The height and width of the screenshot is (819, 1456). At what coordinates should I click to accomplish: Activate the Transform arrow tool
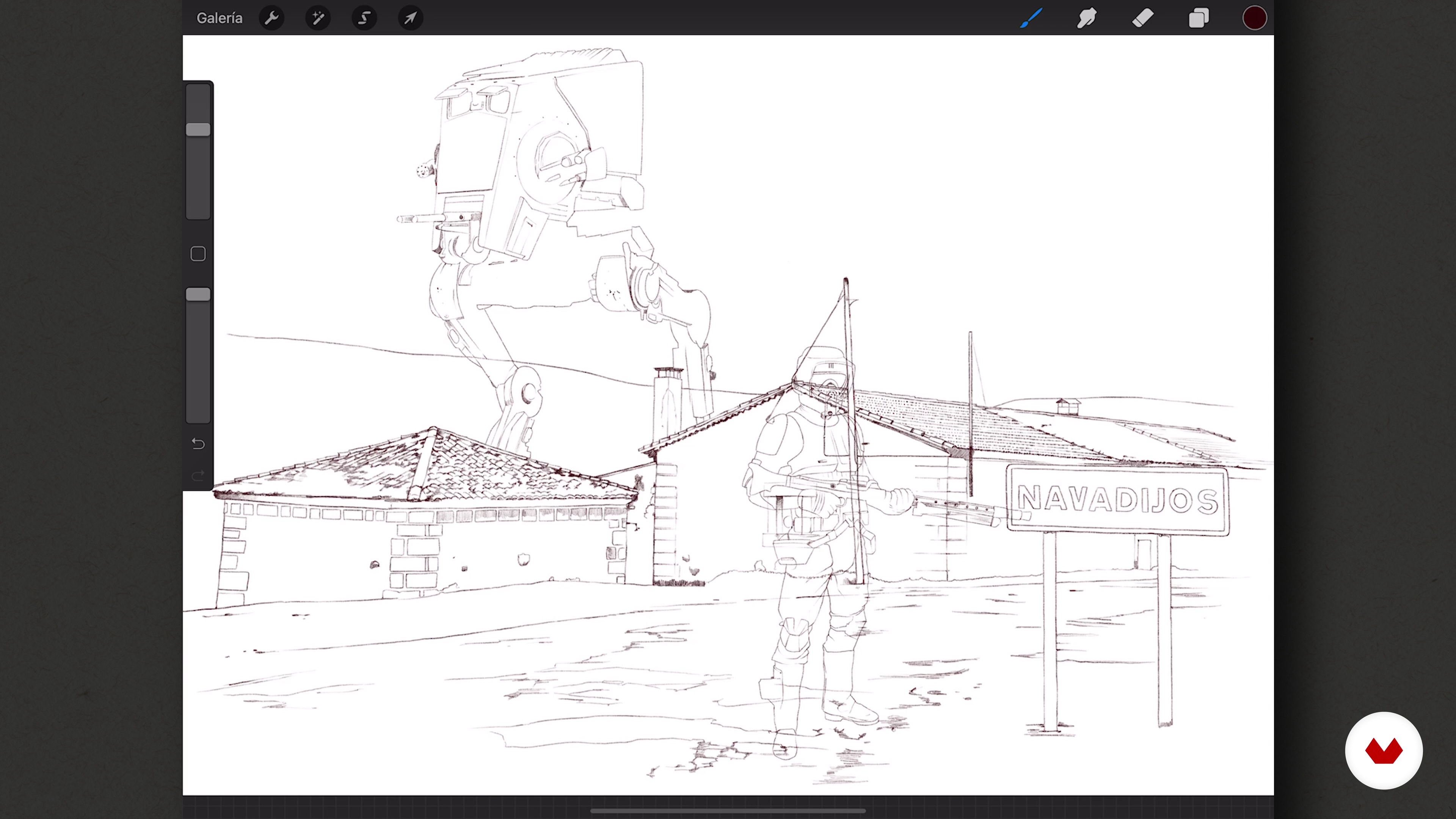pyautogui.click(x=411, y=18)
